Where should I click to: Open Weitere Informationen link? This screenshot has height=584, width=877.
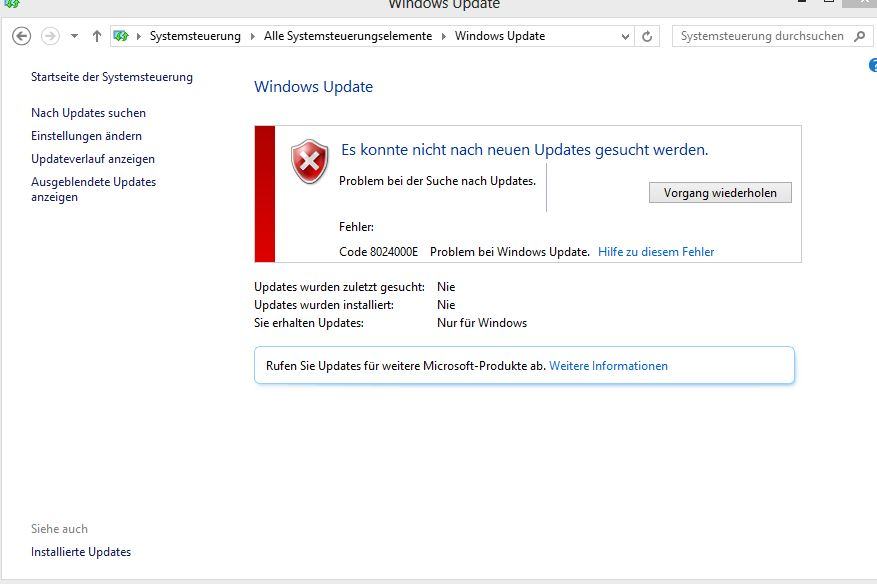[x=609, y=366]
